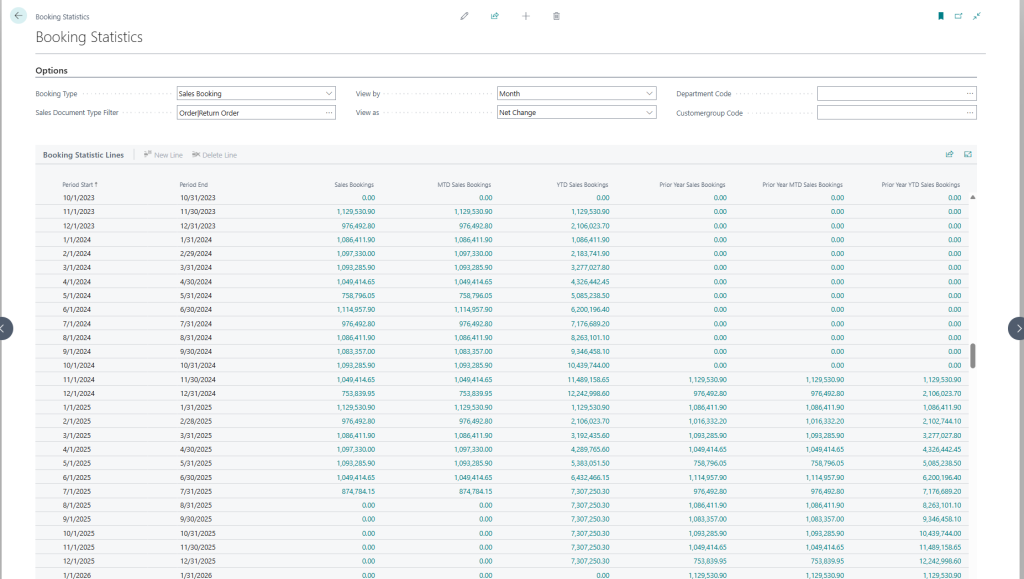
Task: Click the trash delete icon
Action: [x=556, y=16]
